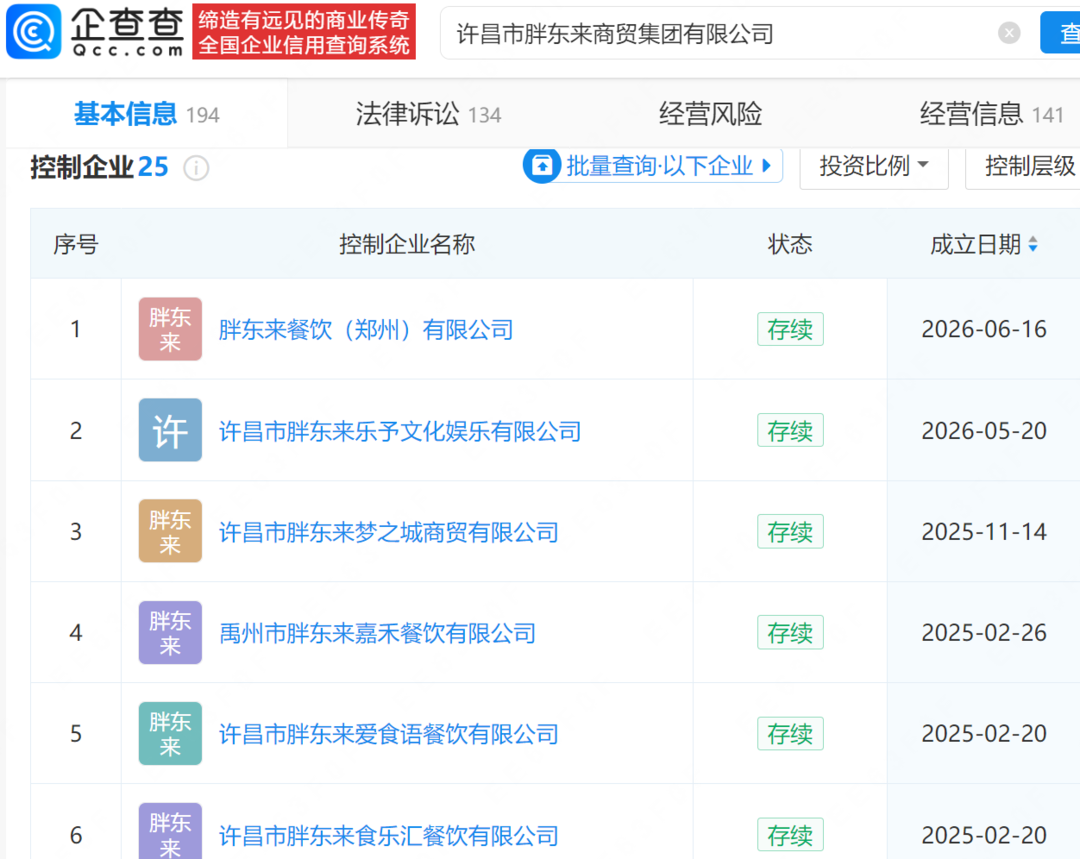Open 胖东来餐饮（郑州）有限公司 link

pyautogui.click(x=366, y=330)
